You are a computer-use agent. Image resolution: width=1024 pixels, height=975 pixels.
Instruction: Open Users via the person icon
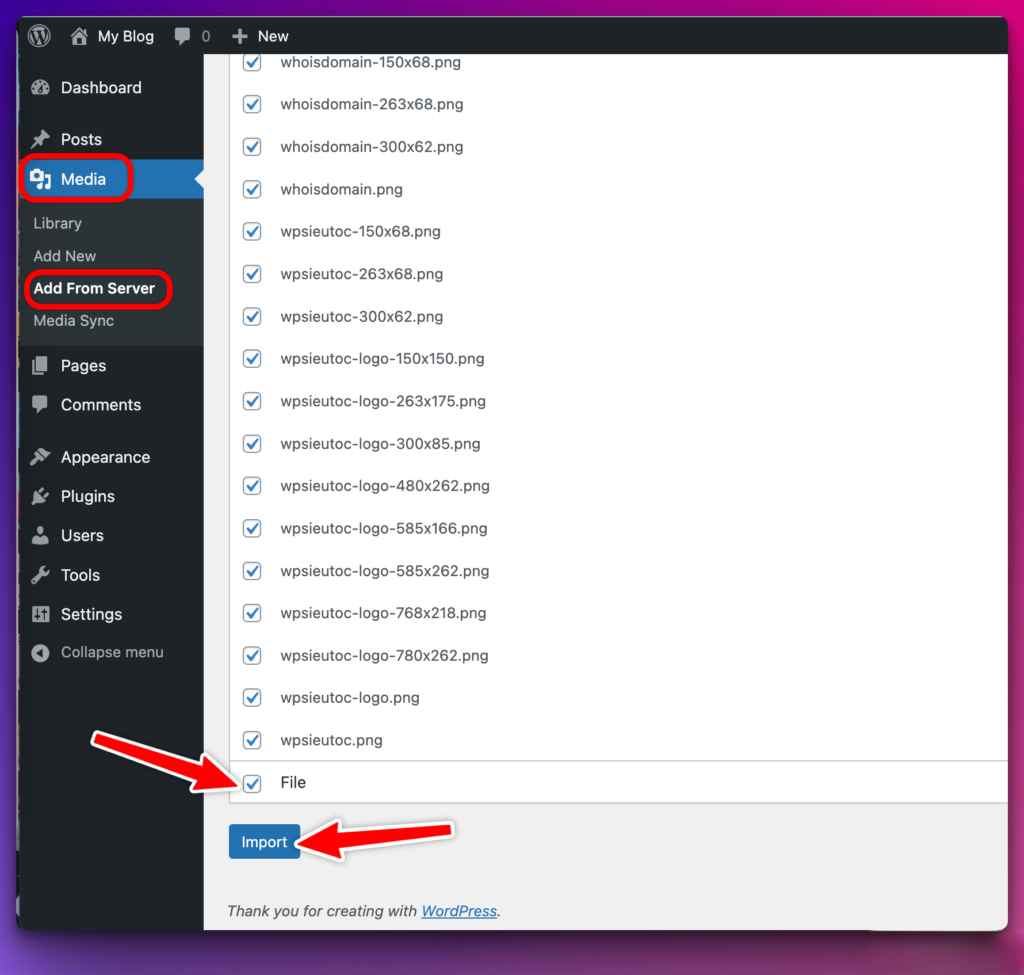point(40,535)
